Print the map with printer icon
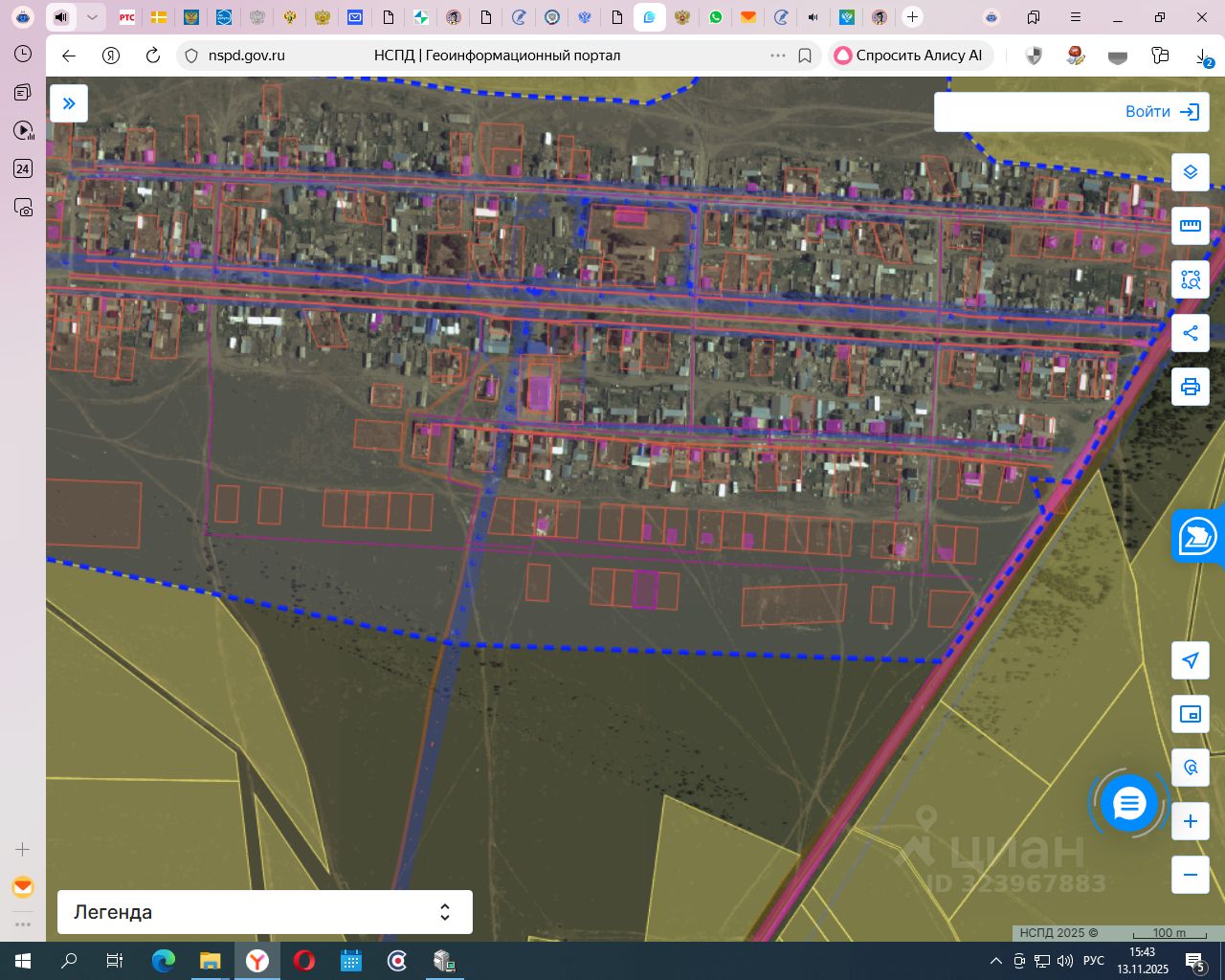Screen dimensions: 1225x980 coord(1191,387)
